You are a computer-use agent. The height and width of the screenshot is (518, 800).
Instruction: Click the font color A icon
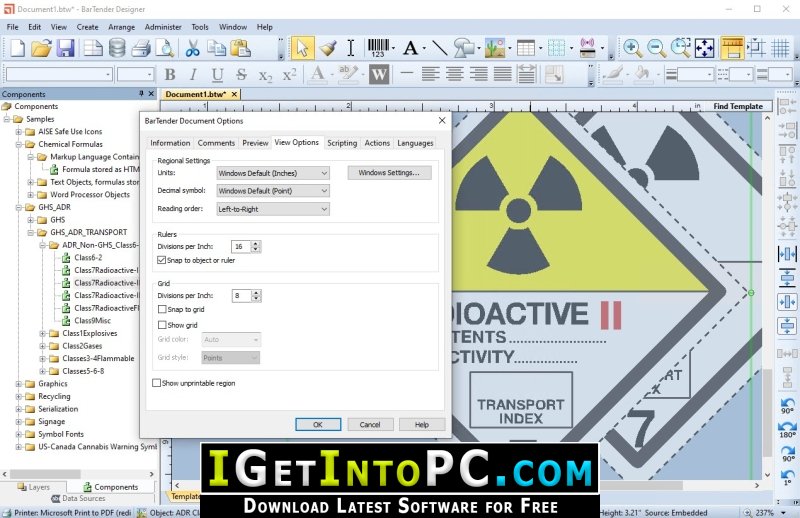click(x=317, y=75)
